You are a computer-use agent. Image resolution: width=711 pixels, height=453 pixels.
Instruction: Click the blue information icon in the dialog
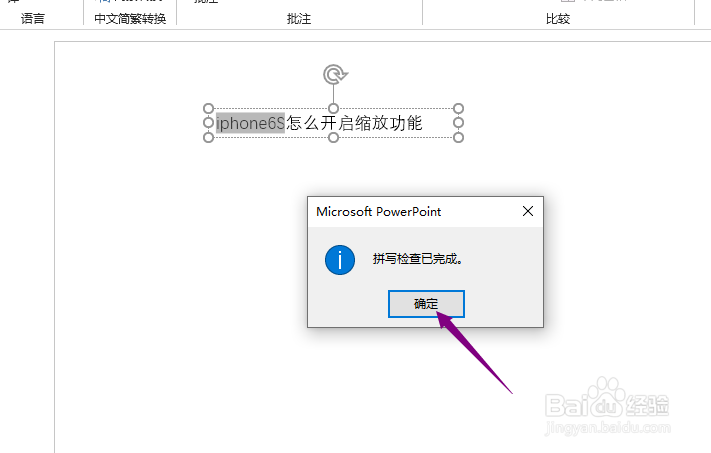[340, 260]
